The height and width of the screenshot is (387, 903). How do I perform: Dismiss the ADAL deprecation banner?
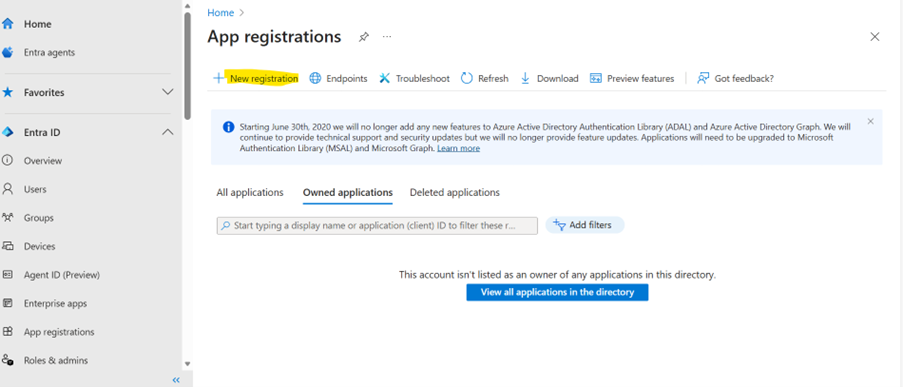[870, 122]
